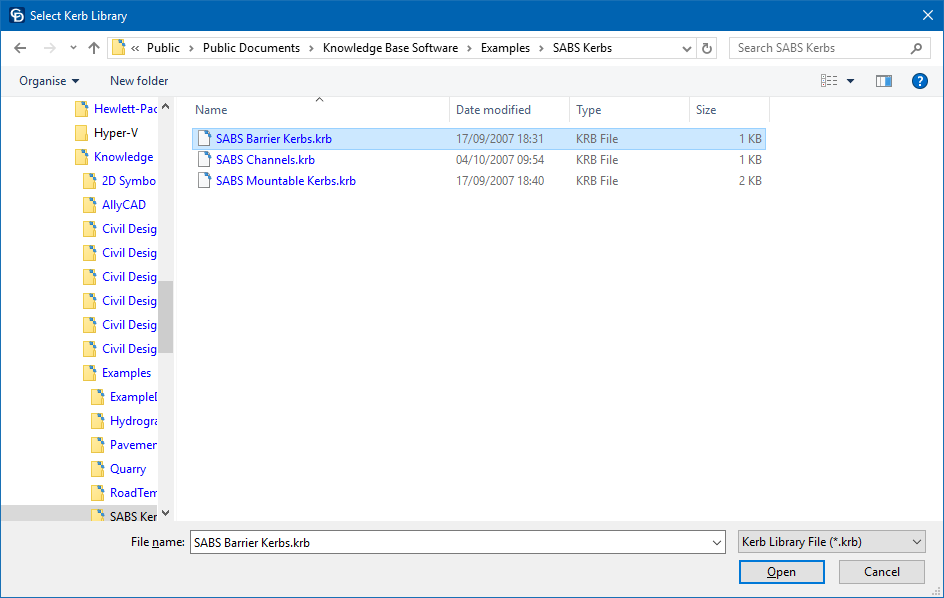Select the Quarry folder in the tree
Screen dimensions: 944x598
[127, 469]
